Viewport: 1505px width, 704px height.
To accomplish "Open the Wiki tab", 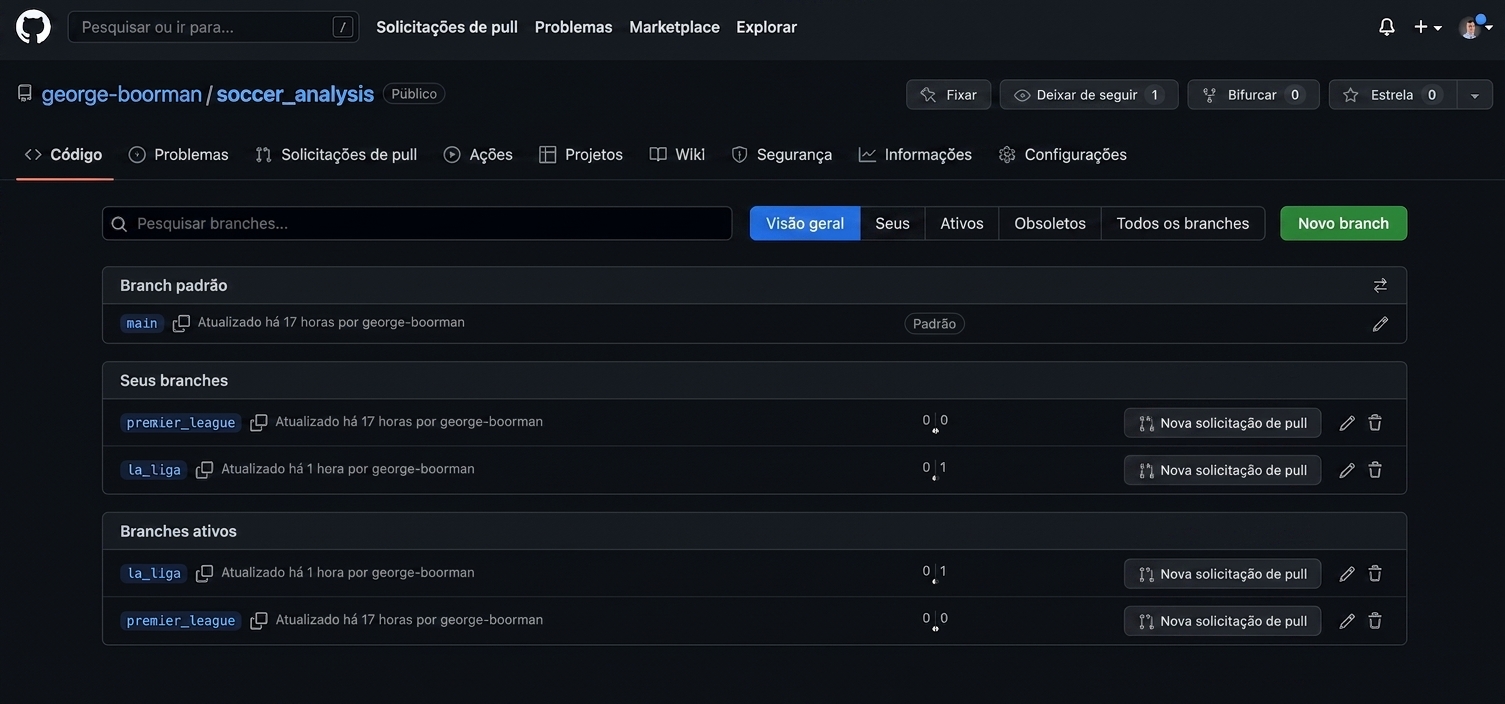I will click(677, 154).
